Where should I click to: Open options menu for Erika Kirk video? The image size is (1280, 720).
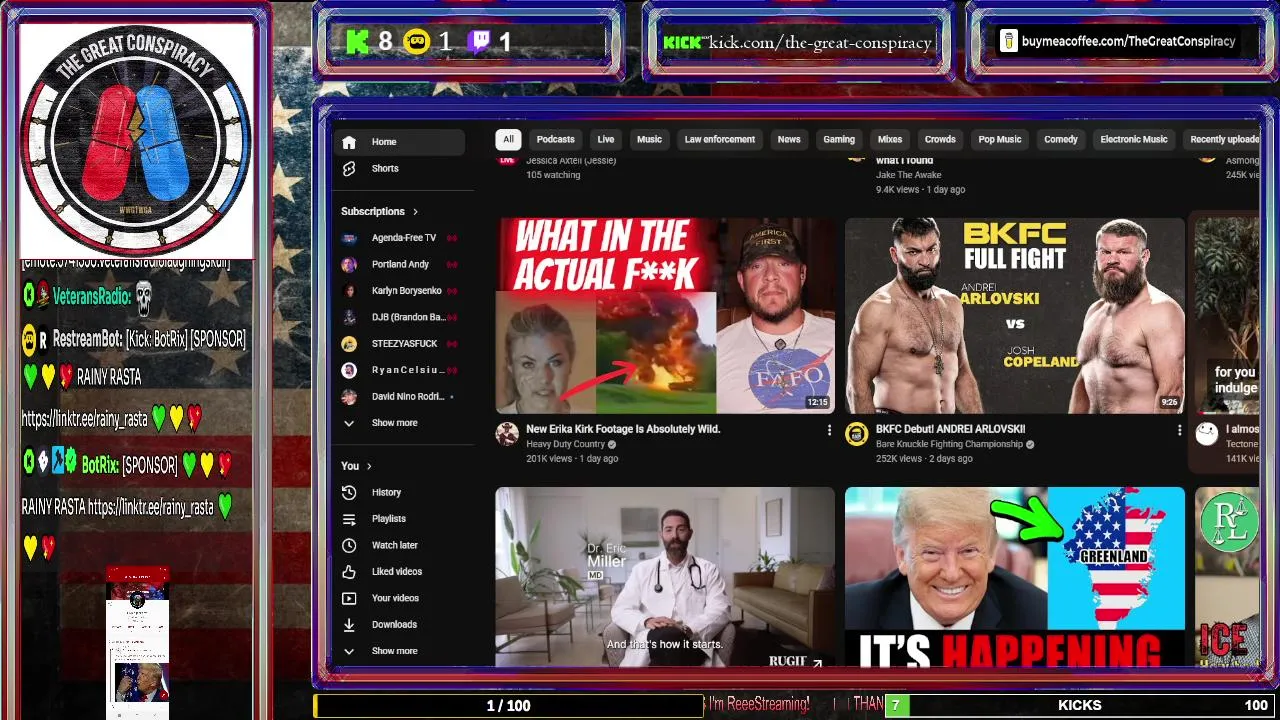(829, 430)
